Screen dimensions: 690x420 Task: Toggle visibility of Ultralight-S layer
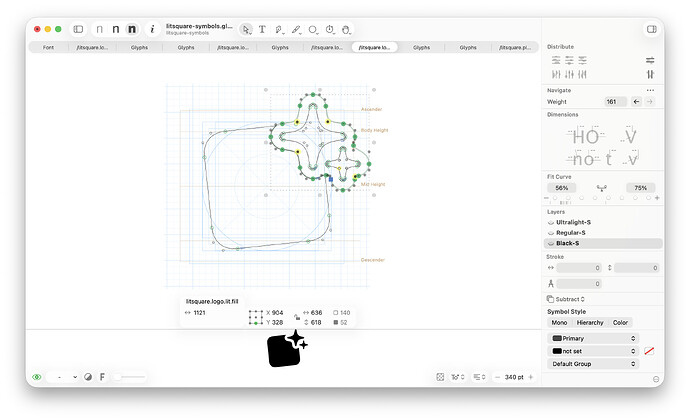click(551, 222)
